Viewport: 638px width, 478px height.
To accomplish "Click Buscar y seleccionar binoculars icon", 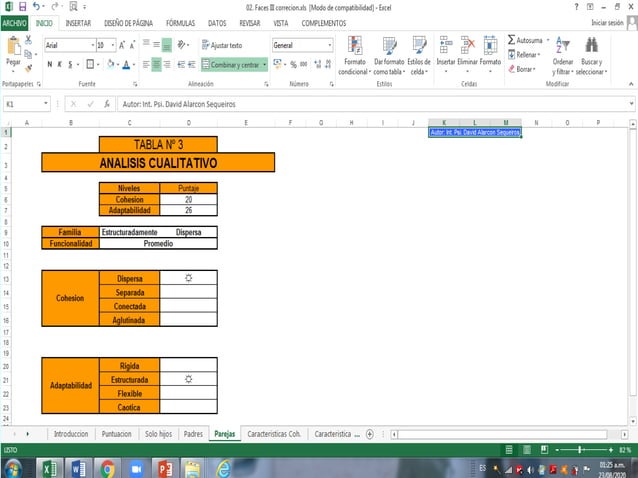I will point(591,45).
